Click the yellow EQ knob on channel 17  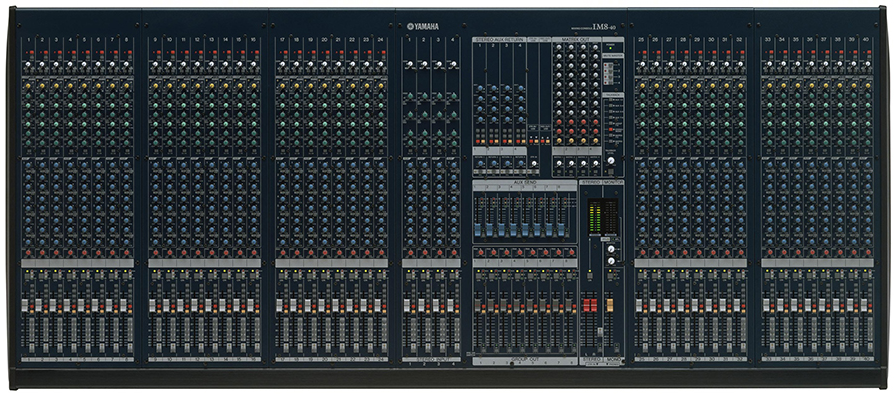[282, 86]
